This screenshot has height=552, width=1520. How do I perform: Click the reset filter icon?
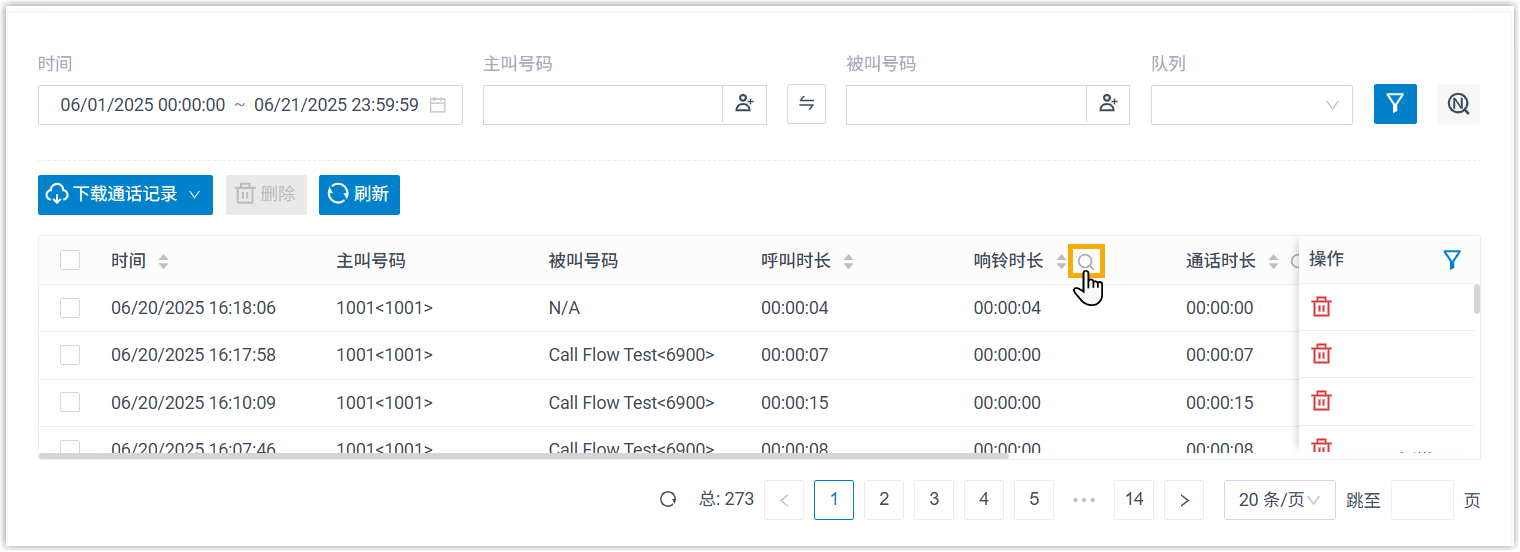[1458, 104]
